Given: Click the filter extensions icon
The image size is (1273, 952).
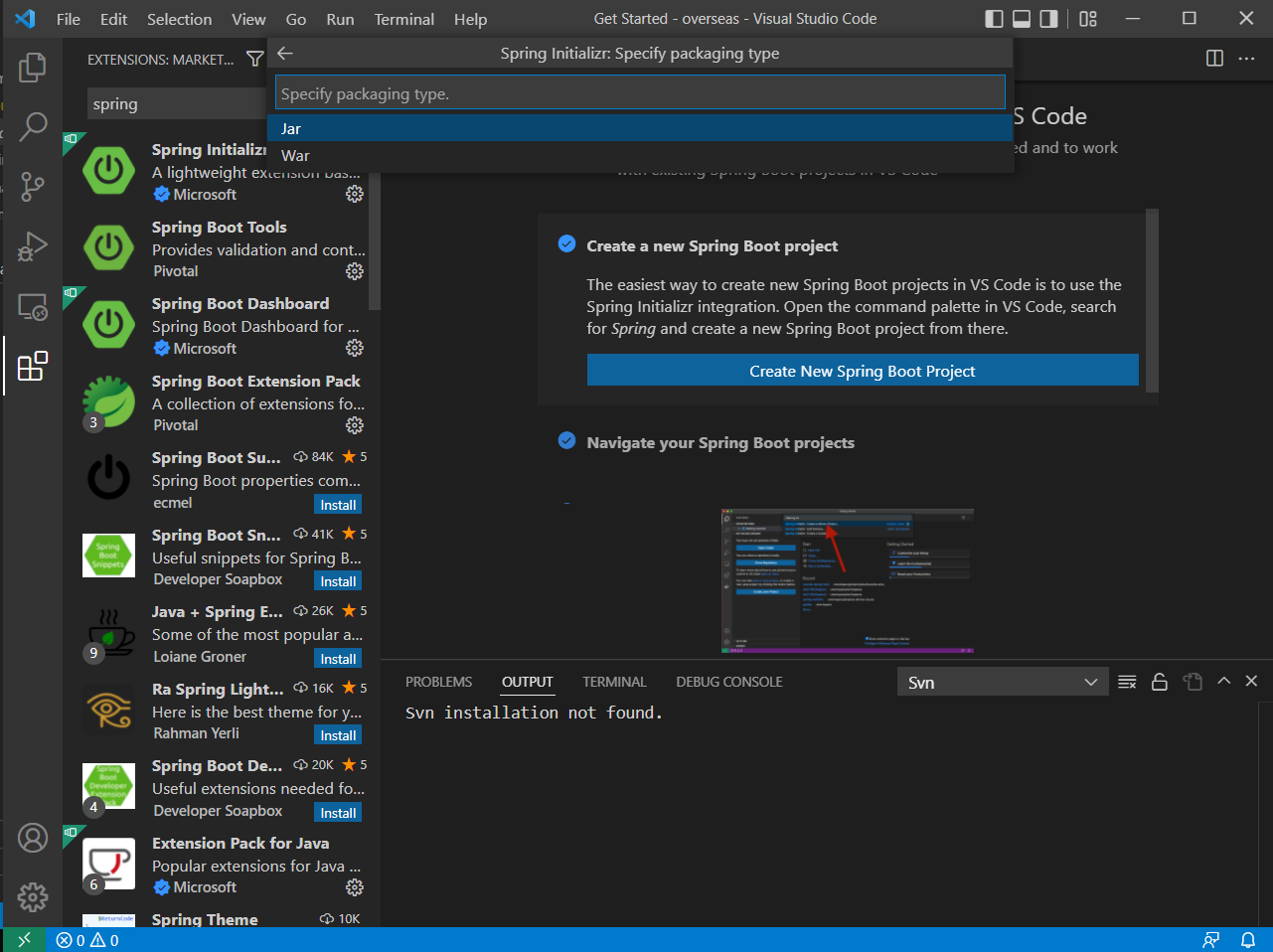Looking at the screenshot, I should 255,59.
